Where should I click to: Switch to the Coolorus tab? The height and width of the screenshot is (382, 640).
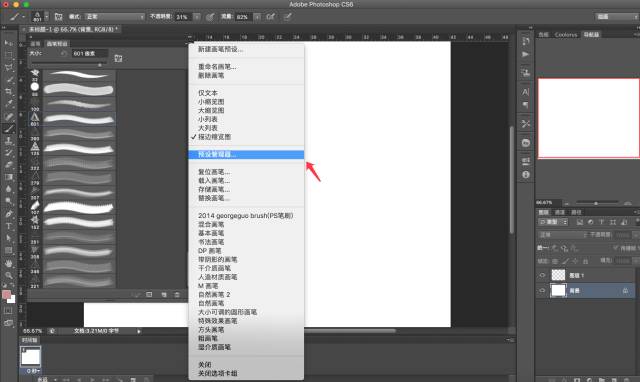[x=566, y=35]
